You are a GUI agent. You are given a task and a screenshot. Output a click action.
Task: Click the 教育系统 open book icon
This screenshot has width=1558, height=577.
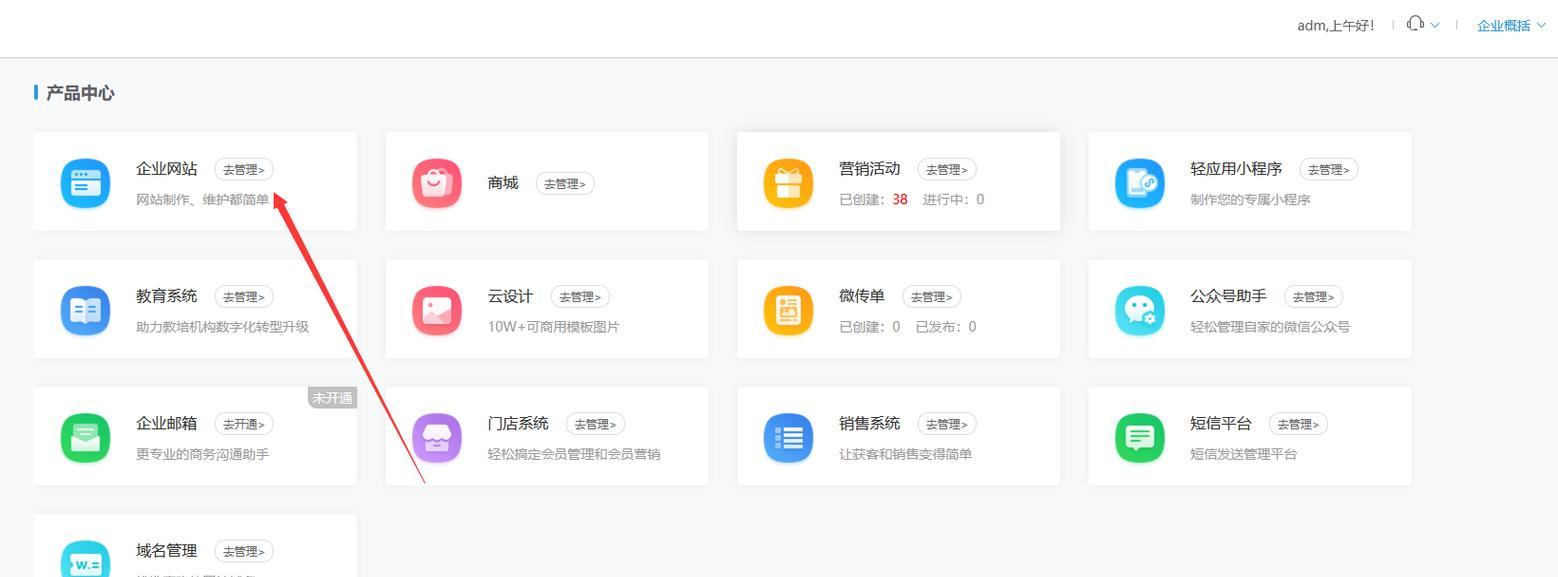pyautogui.click(x=85, y=310)
